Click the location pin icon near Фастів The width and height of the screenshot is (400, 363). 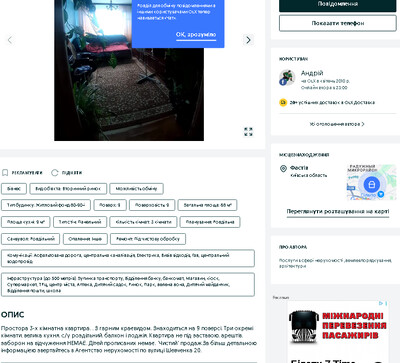[x=283, y=168]
